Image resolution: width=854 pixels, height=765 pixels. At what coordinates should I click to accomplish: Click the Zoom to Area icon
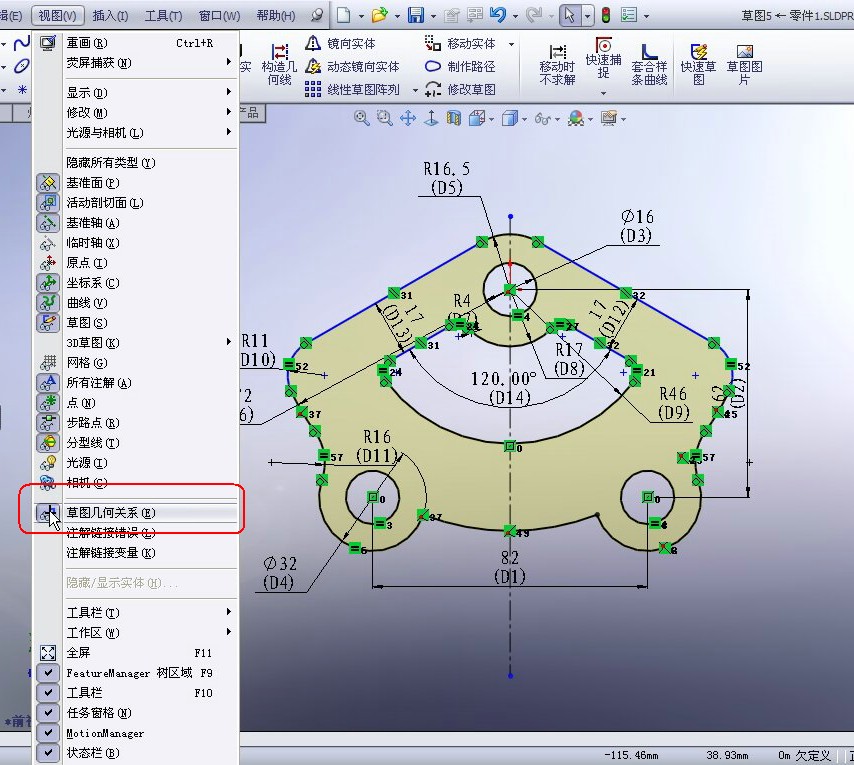tap(385, 118)
